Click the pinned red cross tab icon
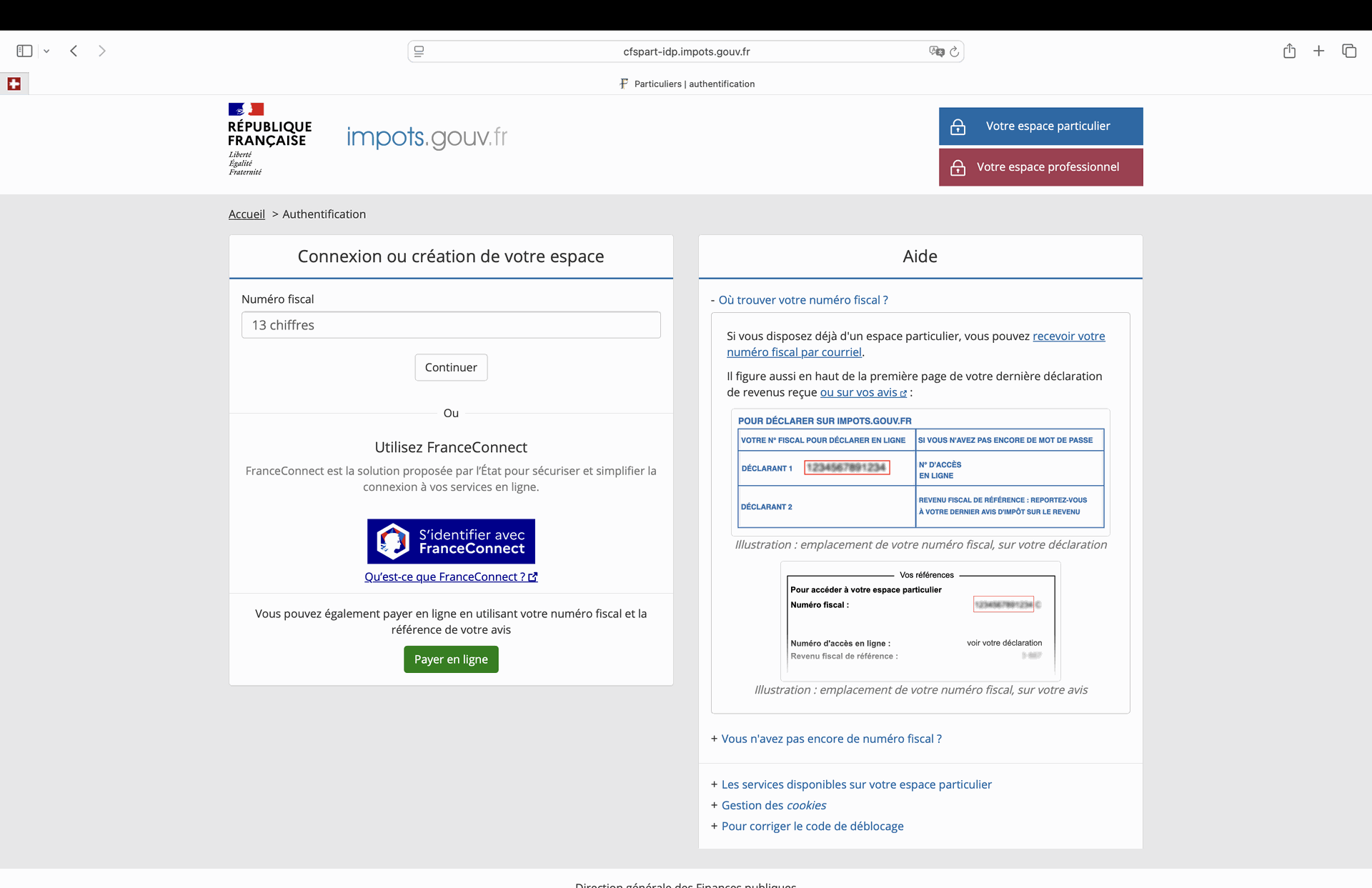The width and height of the screenshot is (1372, 888). tap(14, 84)
